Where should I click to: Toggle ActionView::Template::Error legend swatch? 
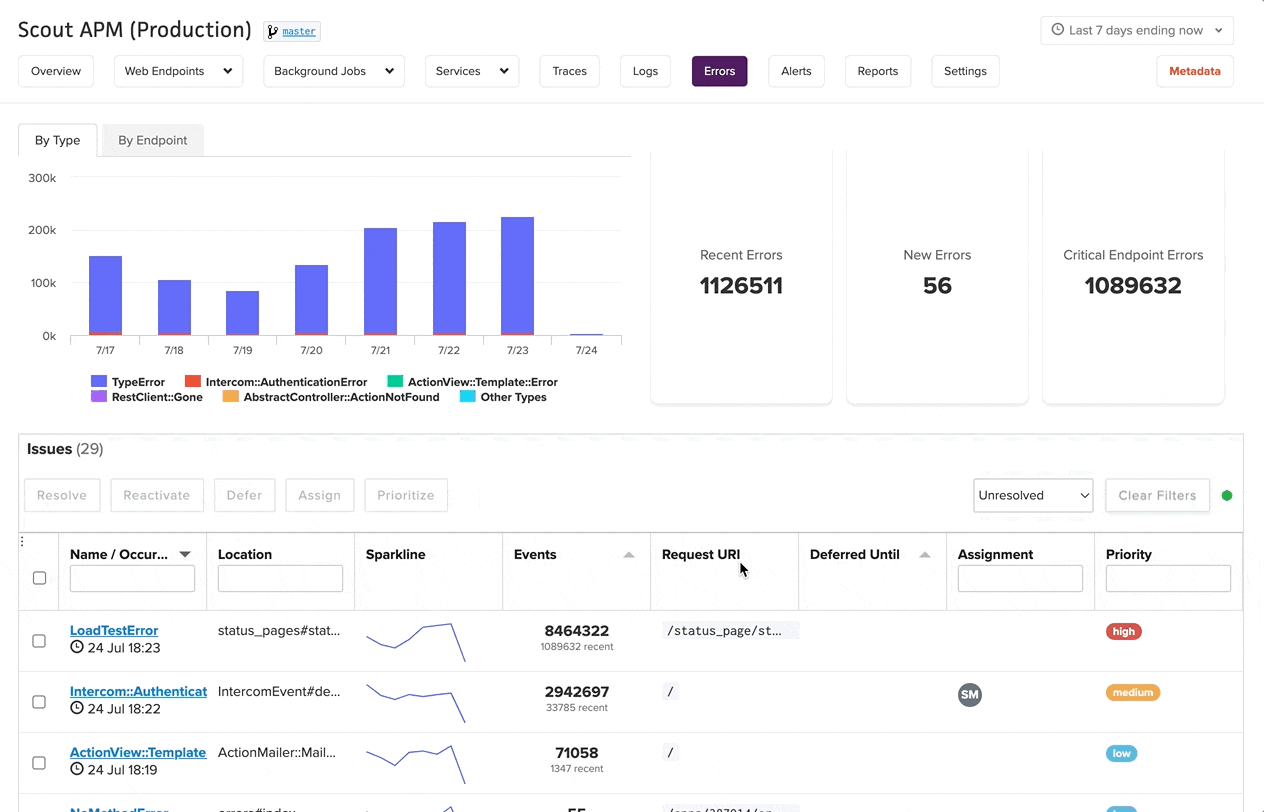click(x=395, y=382)
